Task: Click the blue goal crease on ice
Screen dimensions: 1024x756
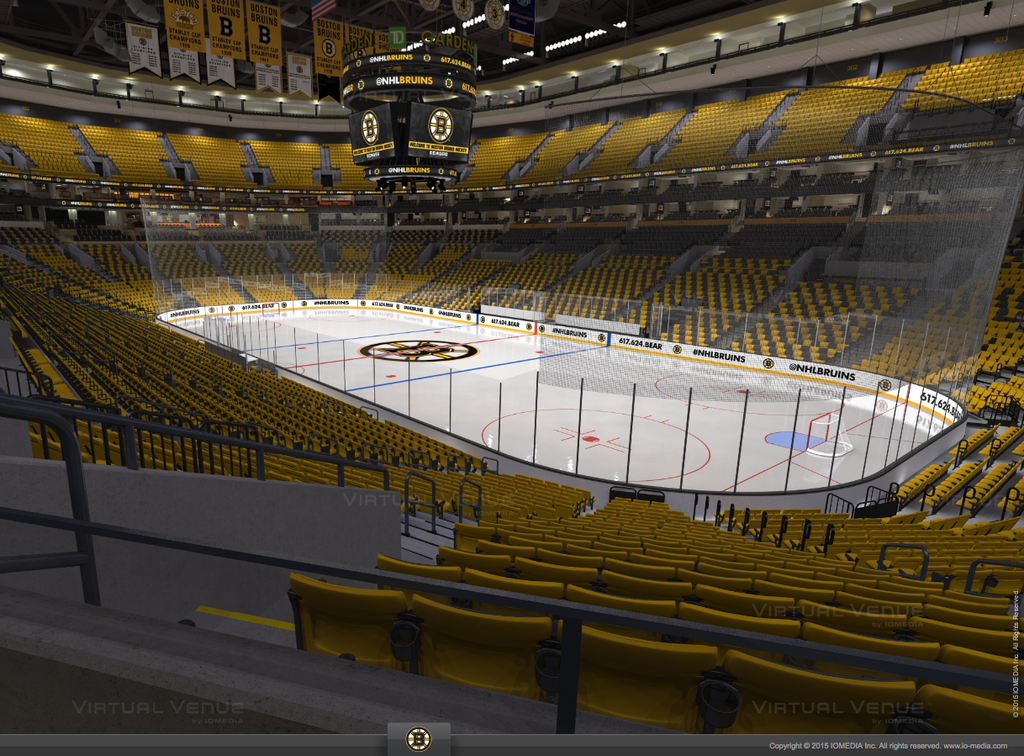Action: [x=793, y=440]
